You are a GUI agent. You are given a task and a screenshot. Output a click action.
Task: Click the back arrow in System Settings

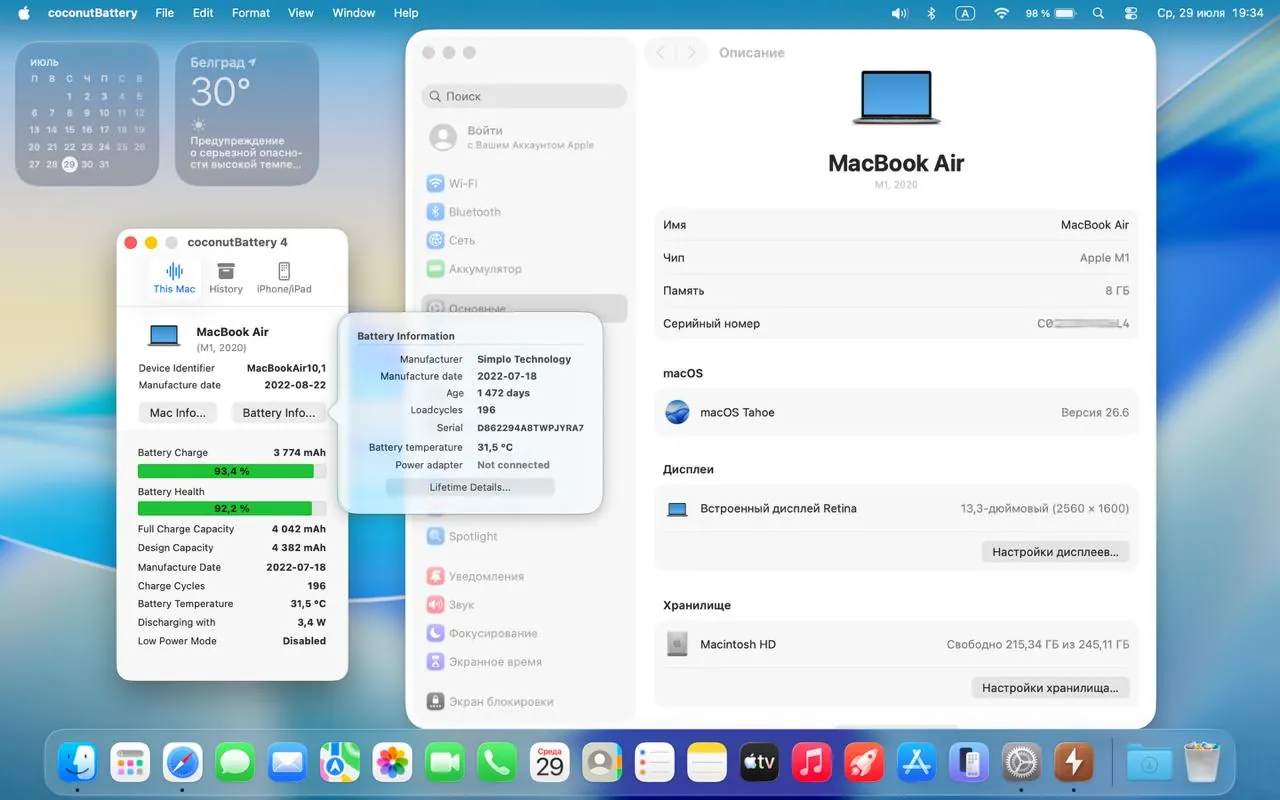pyautogui.click(x=660, y=53)
